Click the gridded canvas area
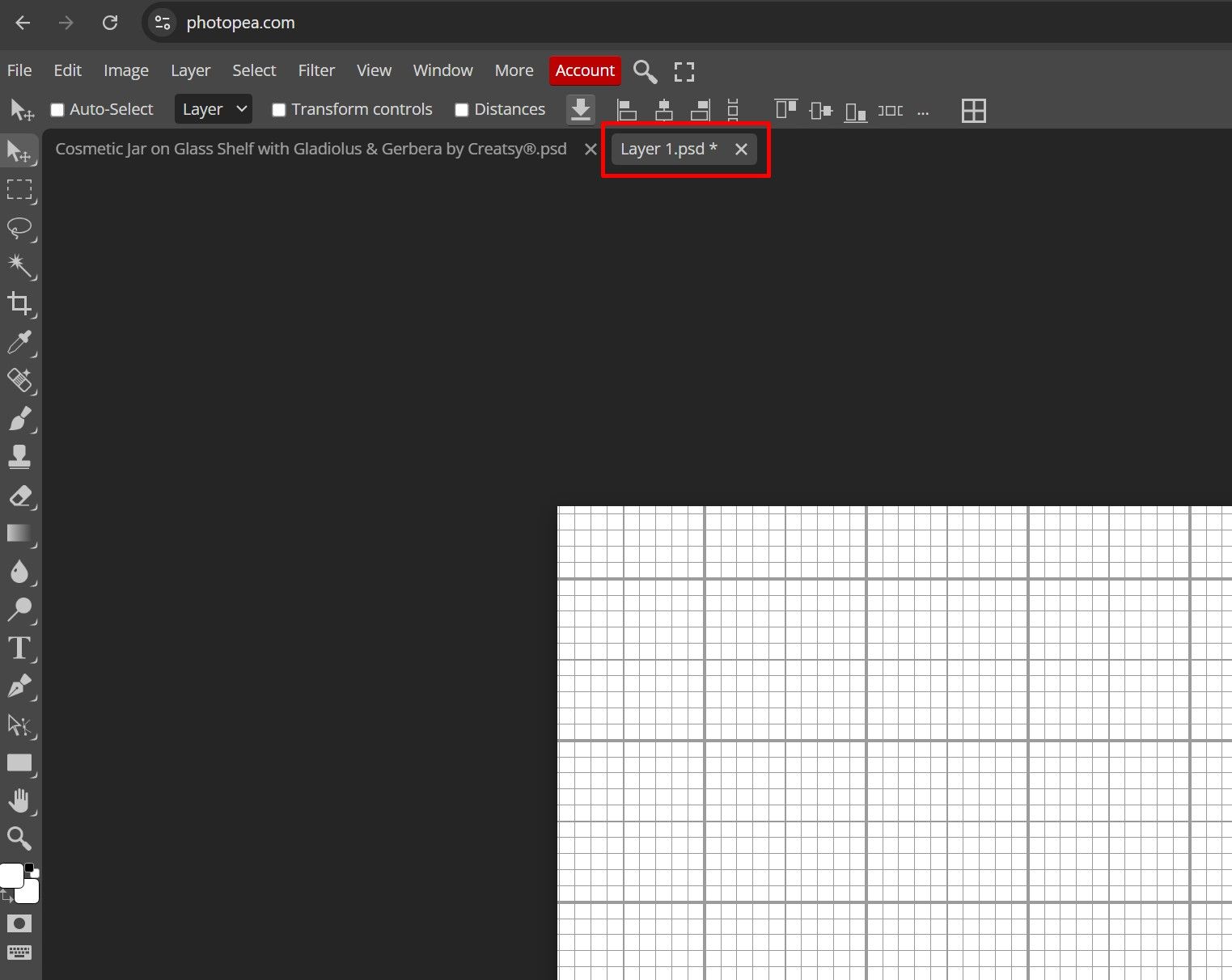The image size is (1232, 980). click(895, 743)
